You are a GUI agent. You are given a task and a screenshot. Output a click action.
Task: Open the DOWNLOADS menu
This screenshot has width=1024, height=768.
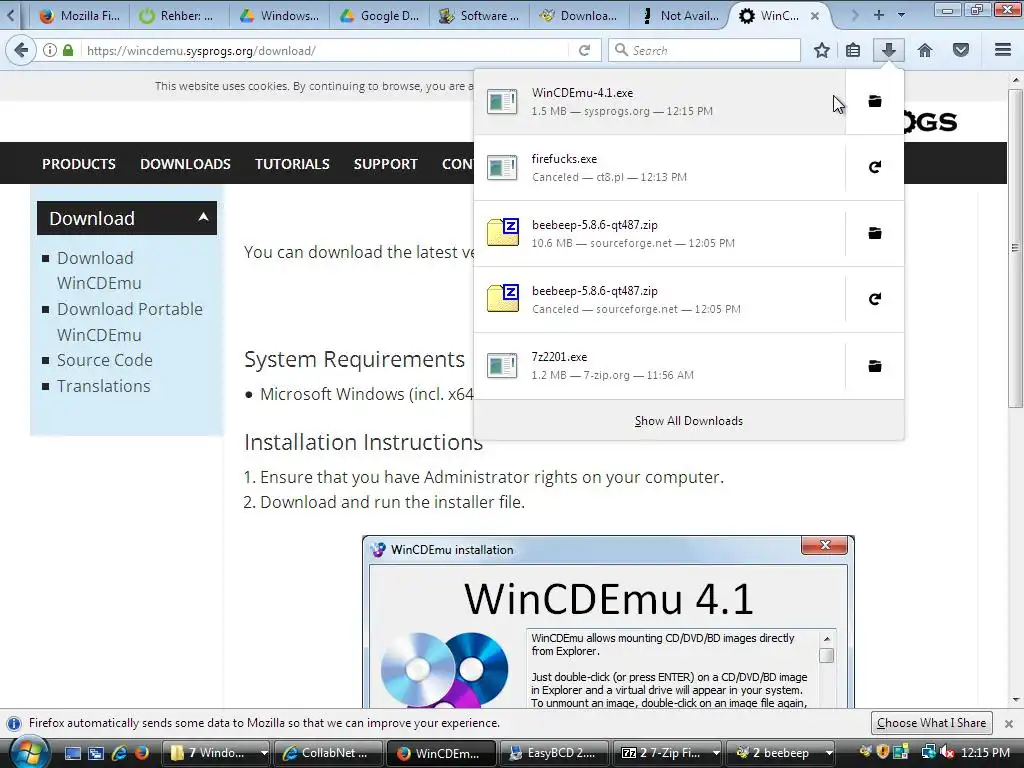pyautogui.click(x=185, y=164)
